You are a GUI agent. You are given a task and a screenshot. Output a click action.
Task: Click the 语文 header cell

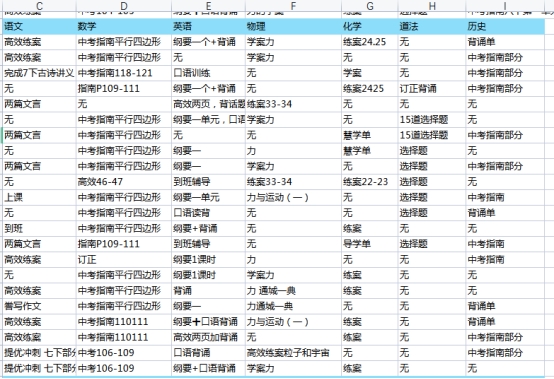(39, 26)
